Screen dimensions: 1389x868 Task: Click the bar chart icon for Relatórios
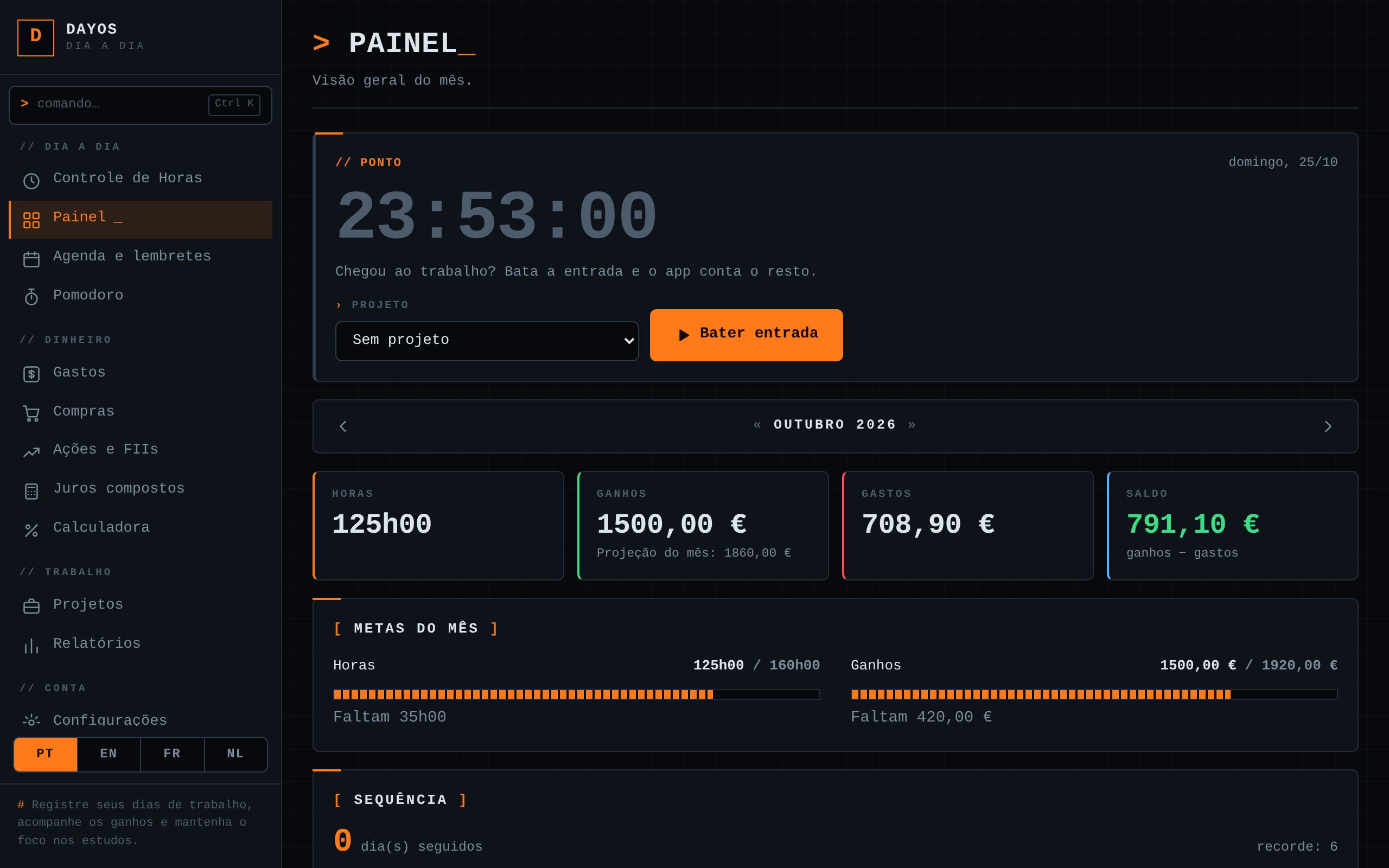click(x=31, y=647)
